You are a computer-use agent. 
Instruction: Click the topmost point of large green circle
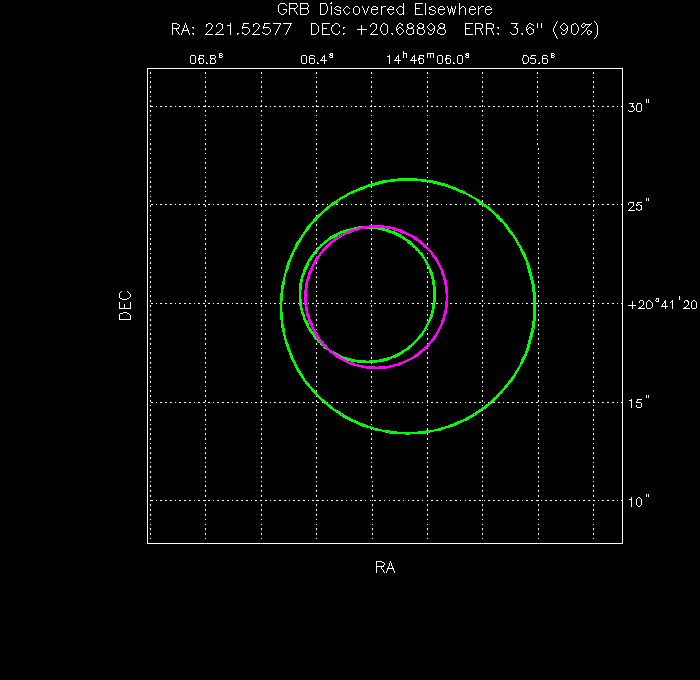[x=408, y=179]
